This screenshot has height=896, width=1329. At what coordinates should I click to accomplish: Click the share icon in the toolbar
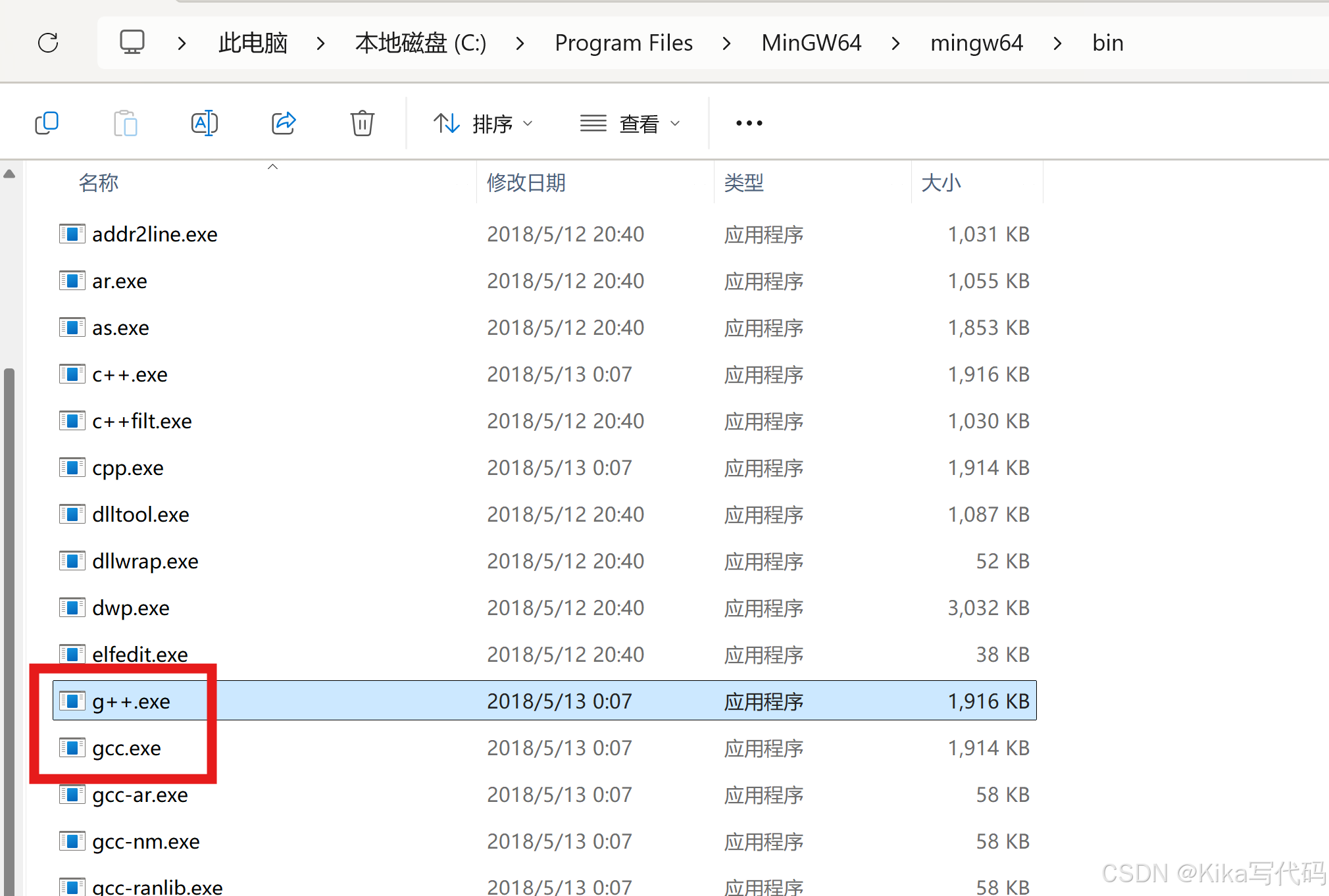coord(284,123)
